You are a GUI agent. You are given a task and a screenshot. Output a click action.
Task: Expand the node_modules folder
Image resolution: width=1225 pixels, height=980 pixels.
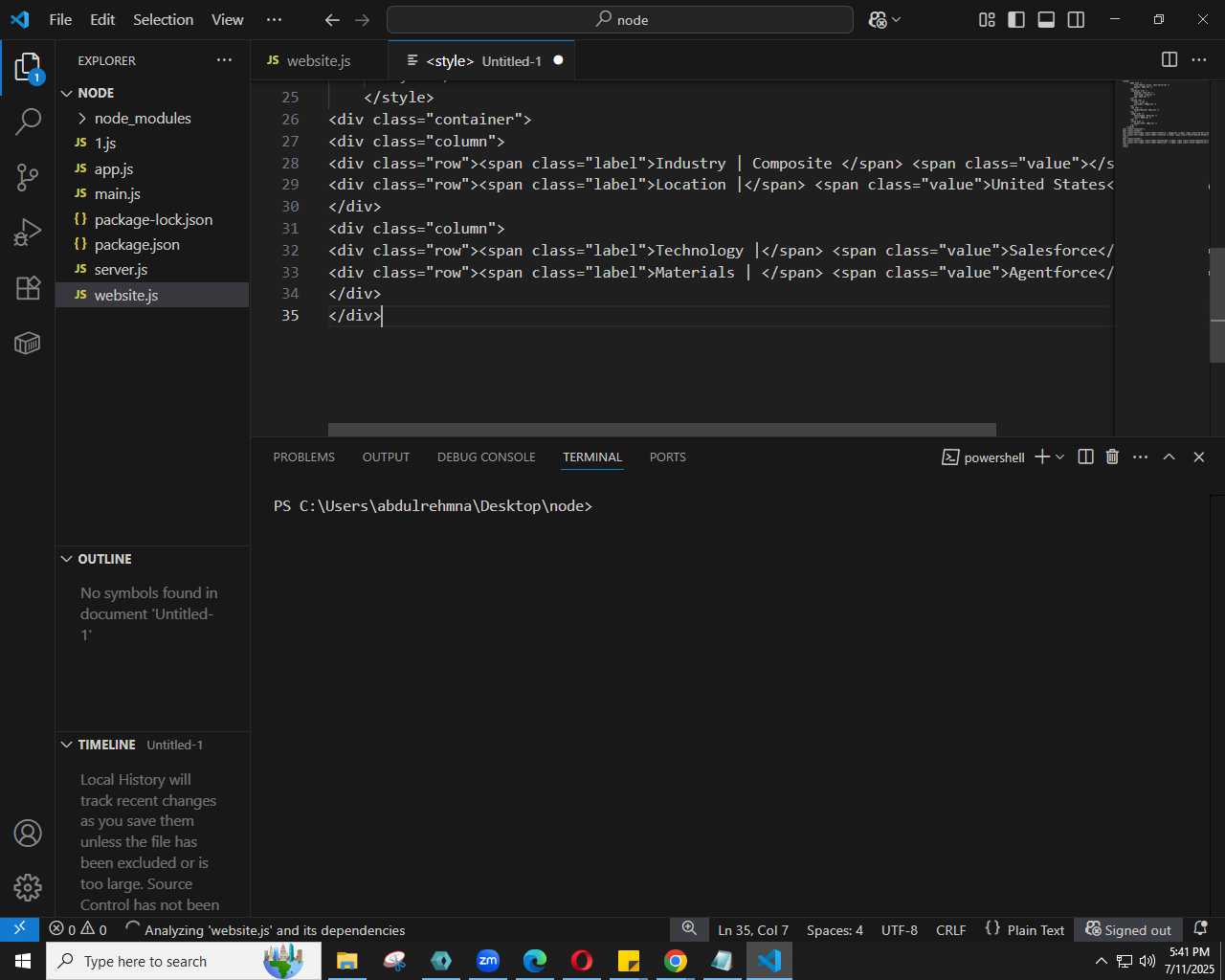point(153,118)
